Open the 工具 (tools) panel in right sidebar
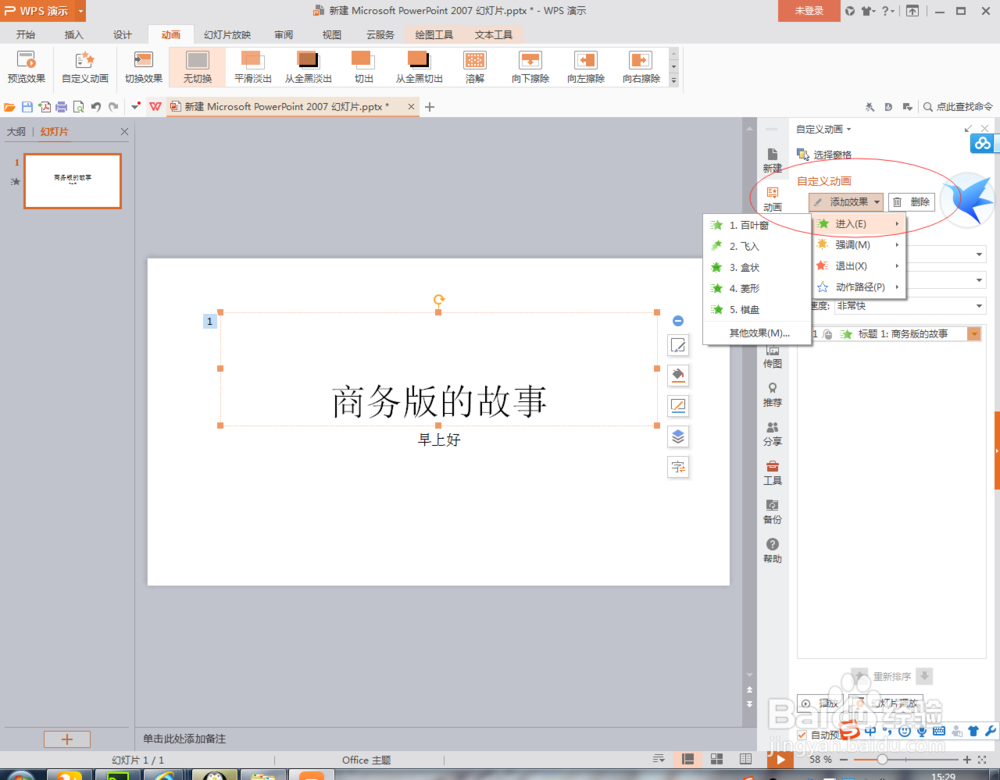 pyautogui.click(x=772, y=474)
